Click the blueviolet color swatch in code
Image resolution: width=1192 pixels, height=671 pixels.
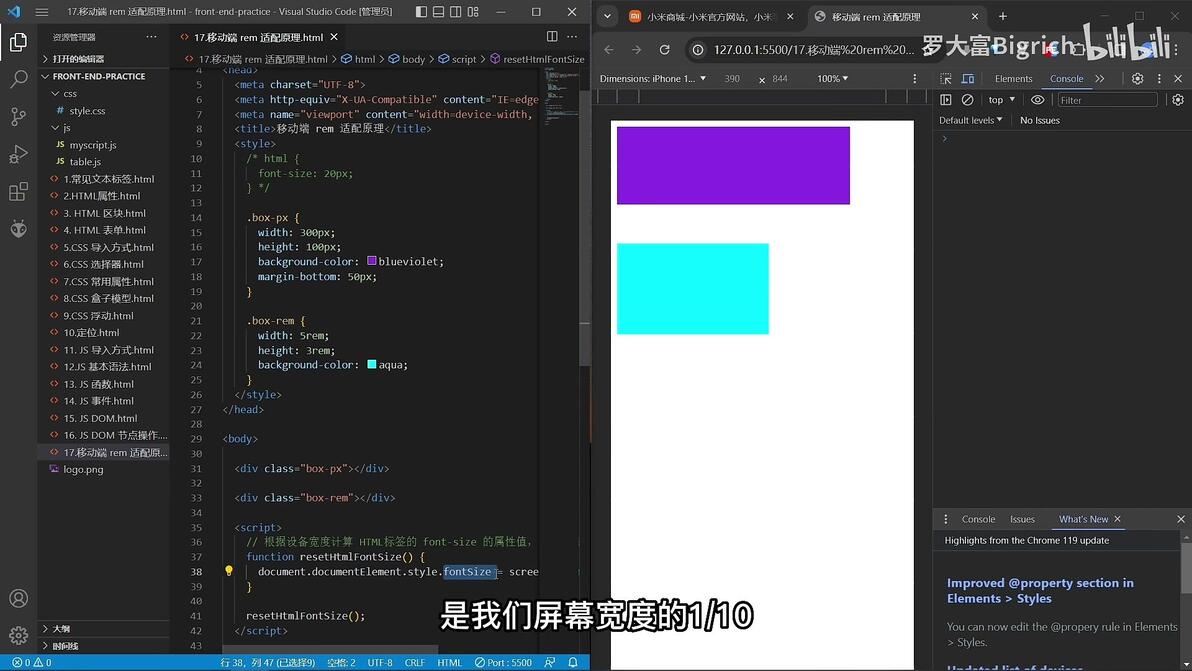pyautogui.click(x=372, y=261)
